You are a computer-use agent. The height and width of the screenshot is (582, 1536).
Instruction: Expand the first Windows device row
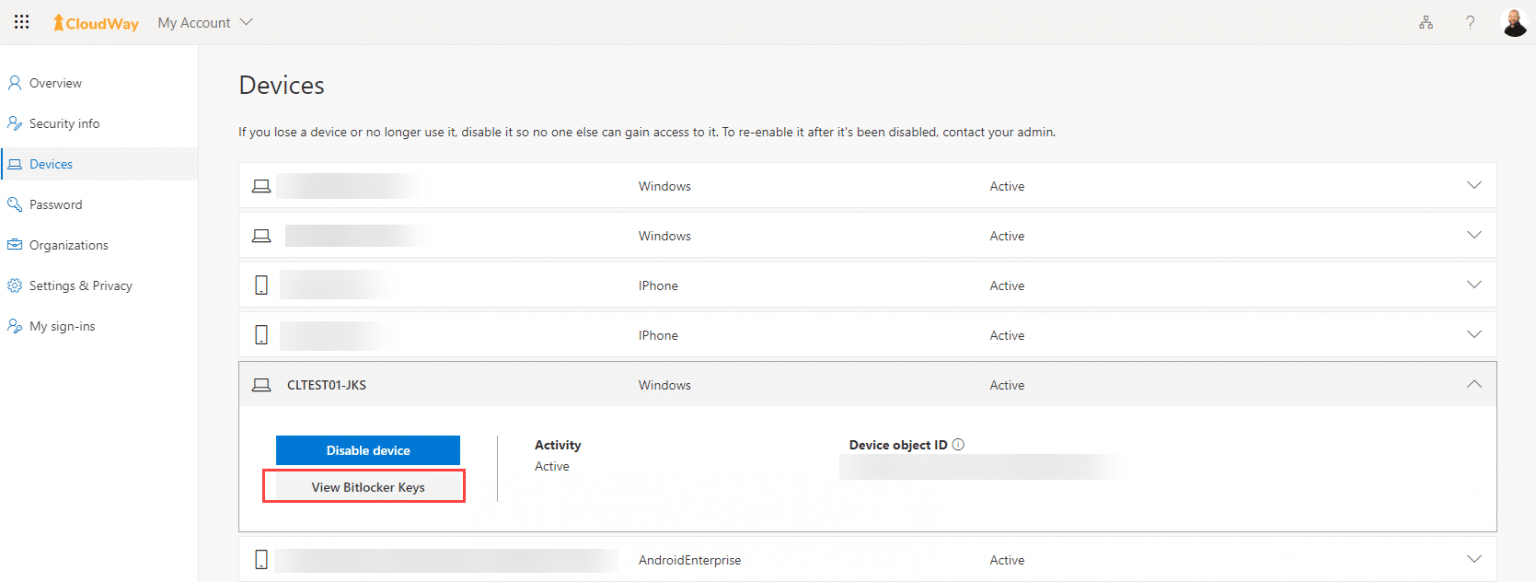(x=1473, y=185)
